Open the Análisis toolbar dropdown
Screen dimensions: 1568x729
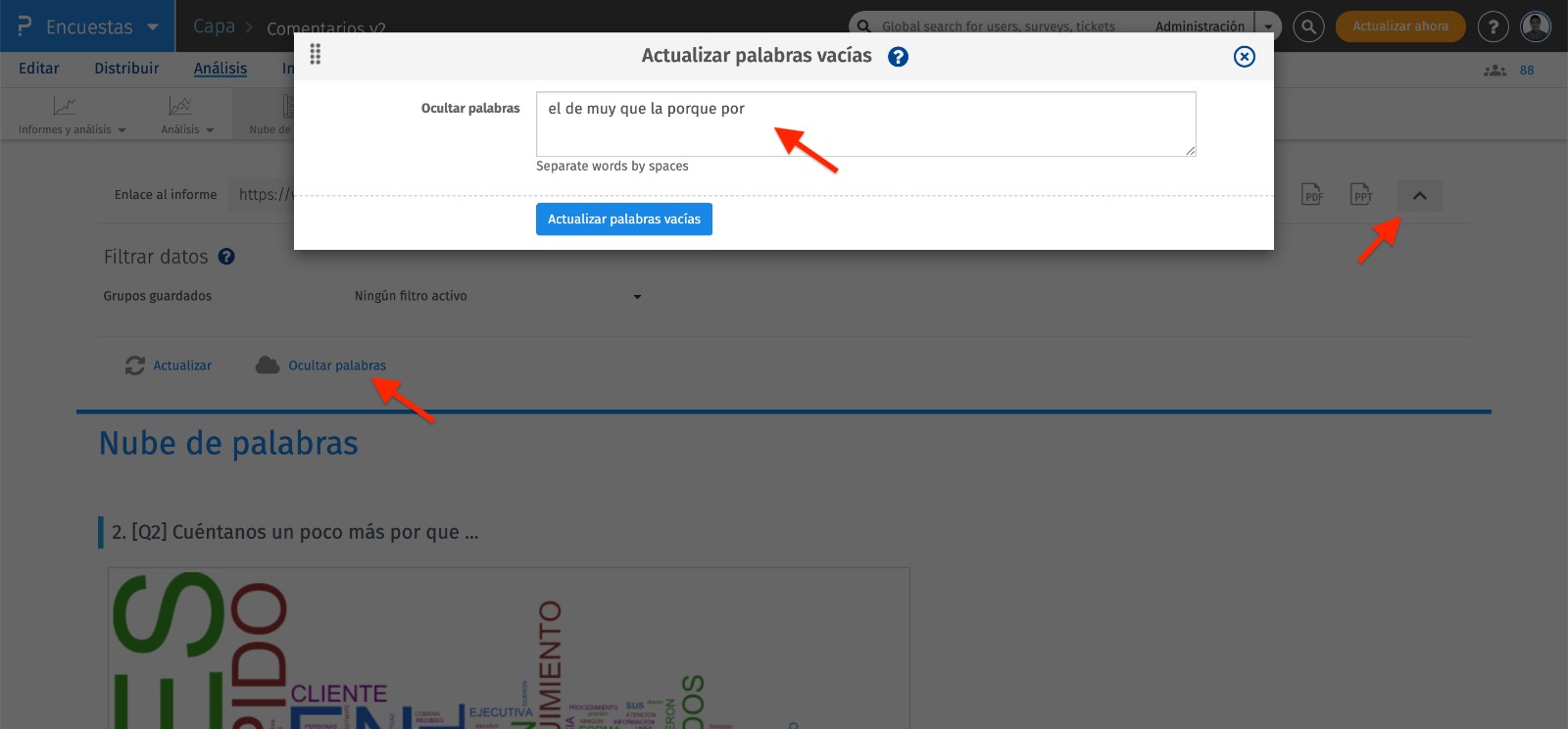pos(187,129)
